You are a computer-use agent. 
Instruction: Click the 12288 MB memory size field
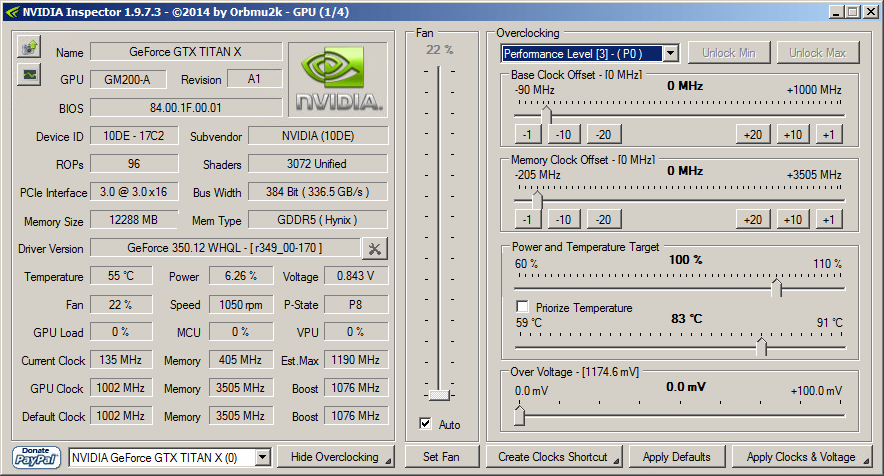[x=134, y=219]
